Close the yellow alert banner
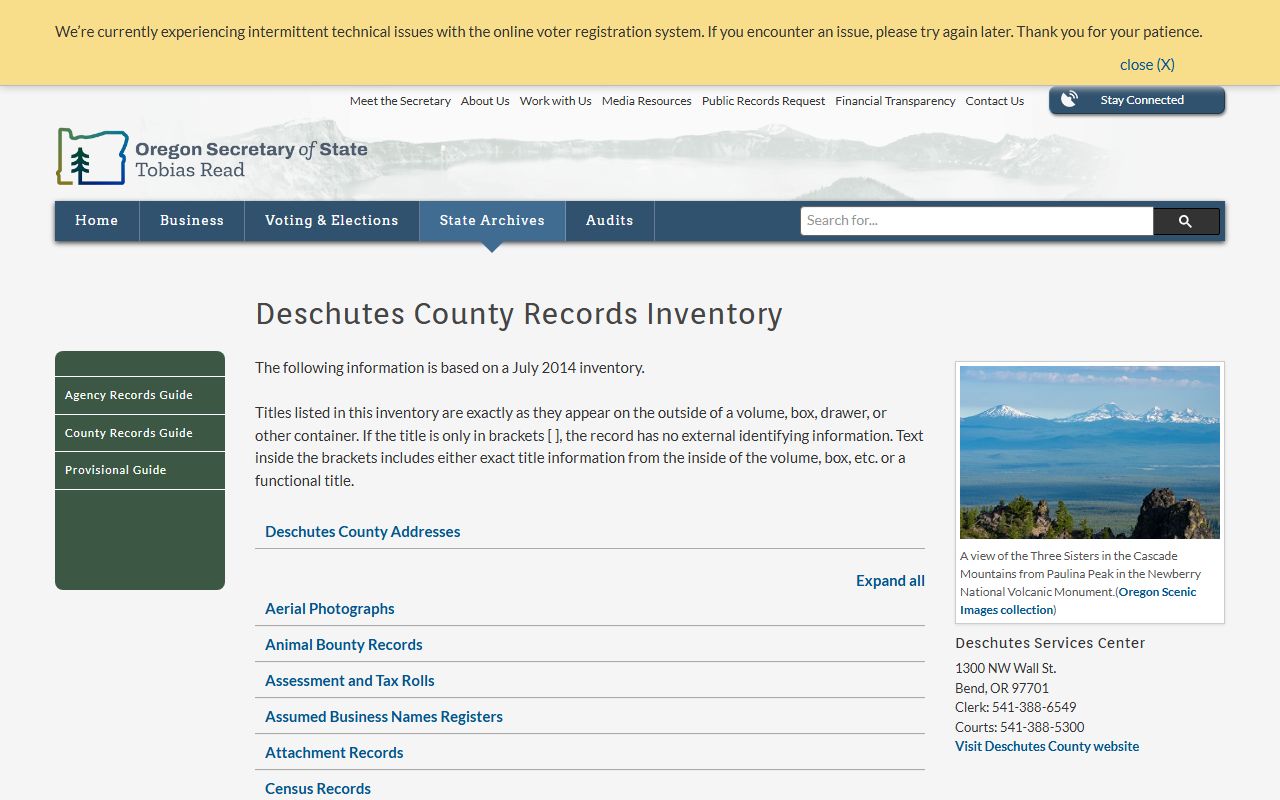Viewport: 1280px width, 800px height. point(1147,64)
